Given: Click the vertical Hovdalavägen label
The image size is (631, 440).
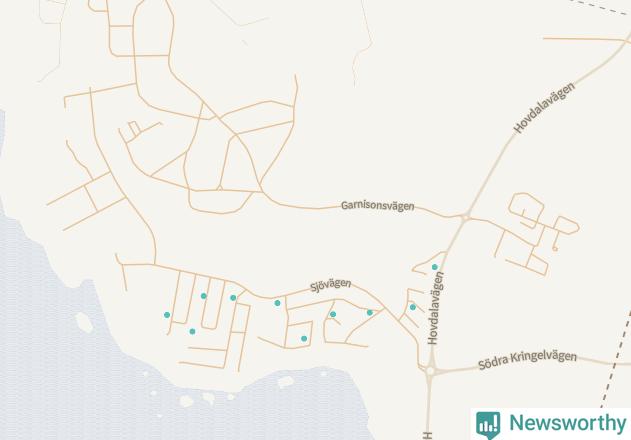Looking at the screenshot, I should (435, 308).
